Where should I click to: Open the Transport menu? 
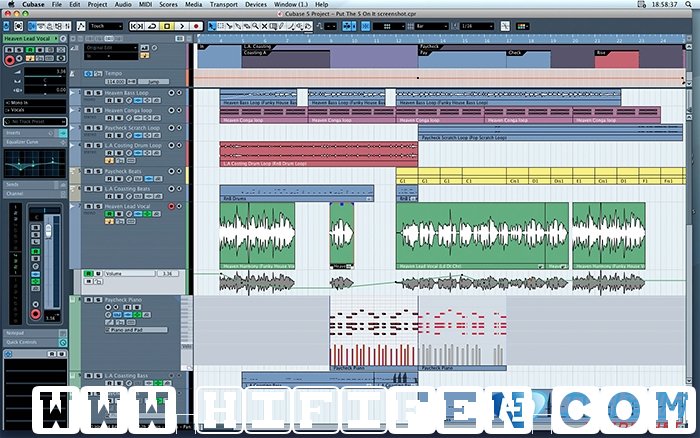pyautogui.click(x=224, y=4)
